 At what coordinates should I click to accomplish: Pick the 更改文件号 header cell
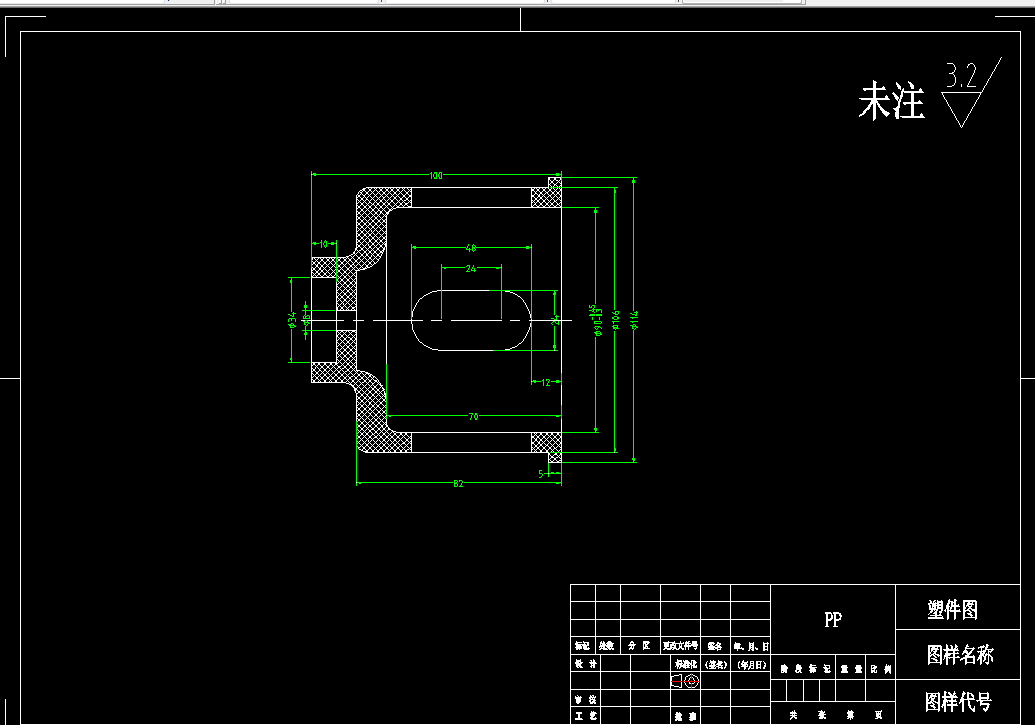coord(681,646)
